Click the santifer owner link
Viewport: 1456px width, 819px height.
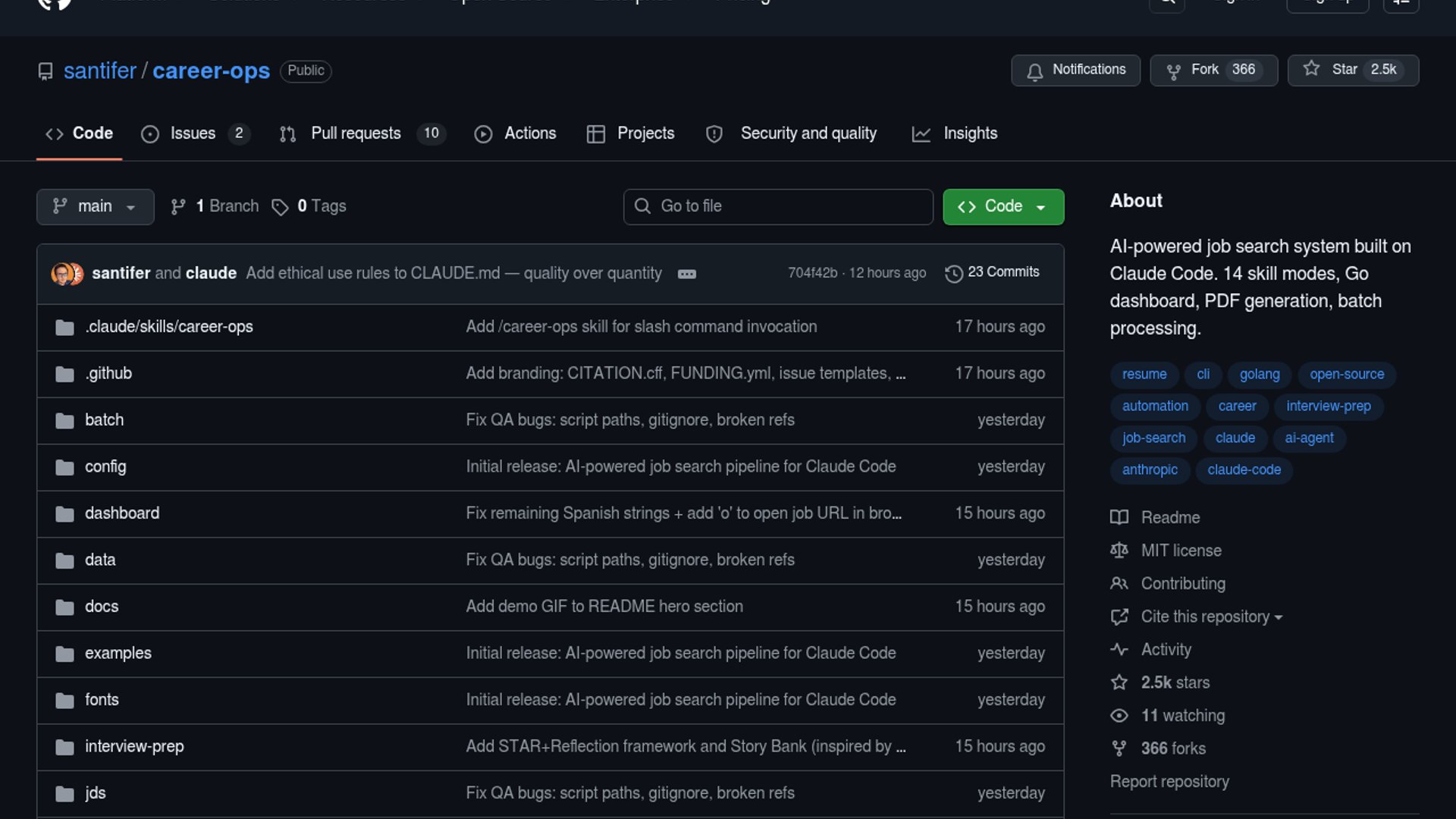point(99,71)
